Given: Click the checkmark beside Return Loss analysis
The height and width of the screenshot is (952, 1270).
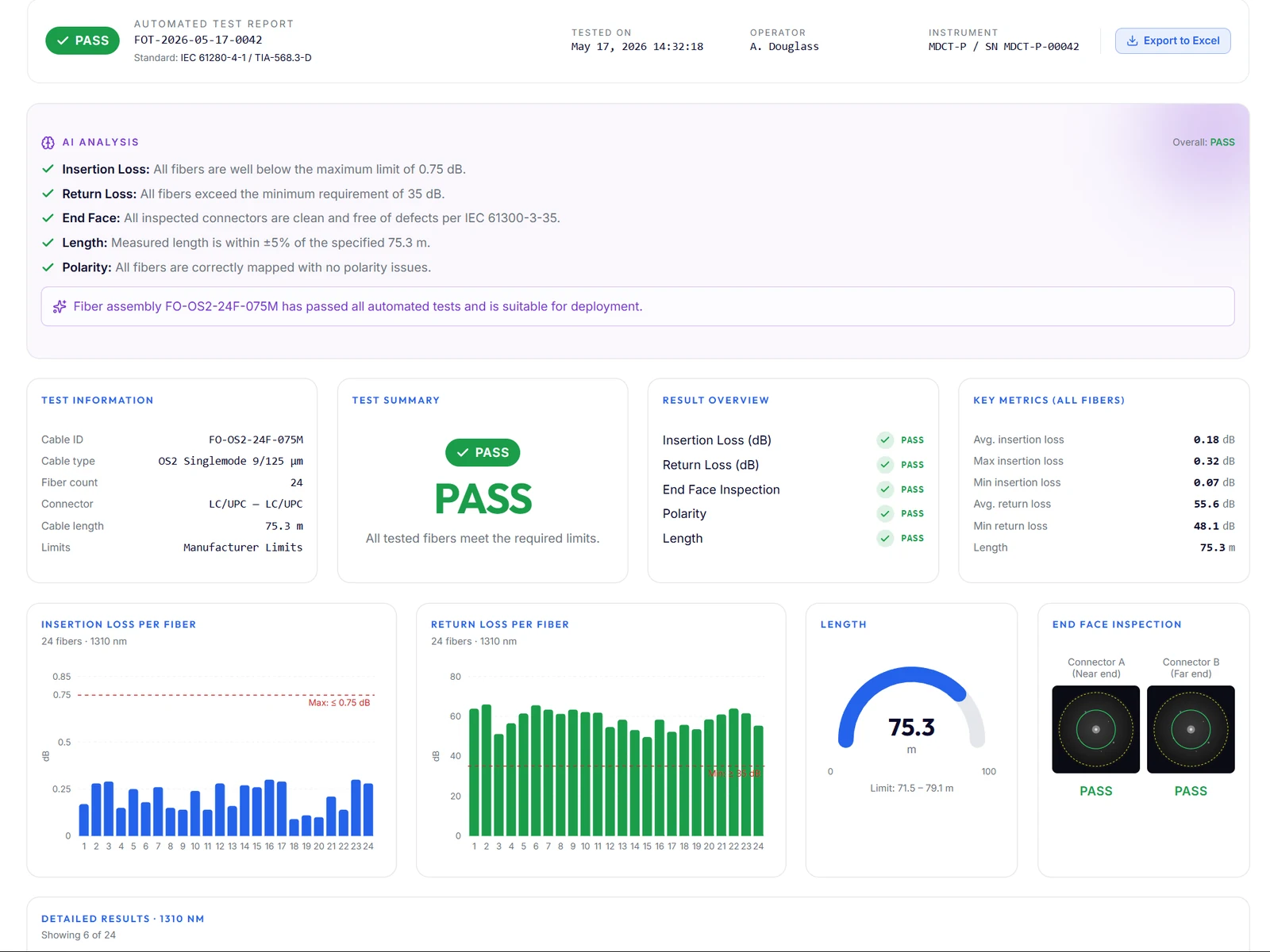Looking at the screenshot, I should click(48, 194).
